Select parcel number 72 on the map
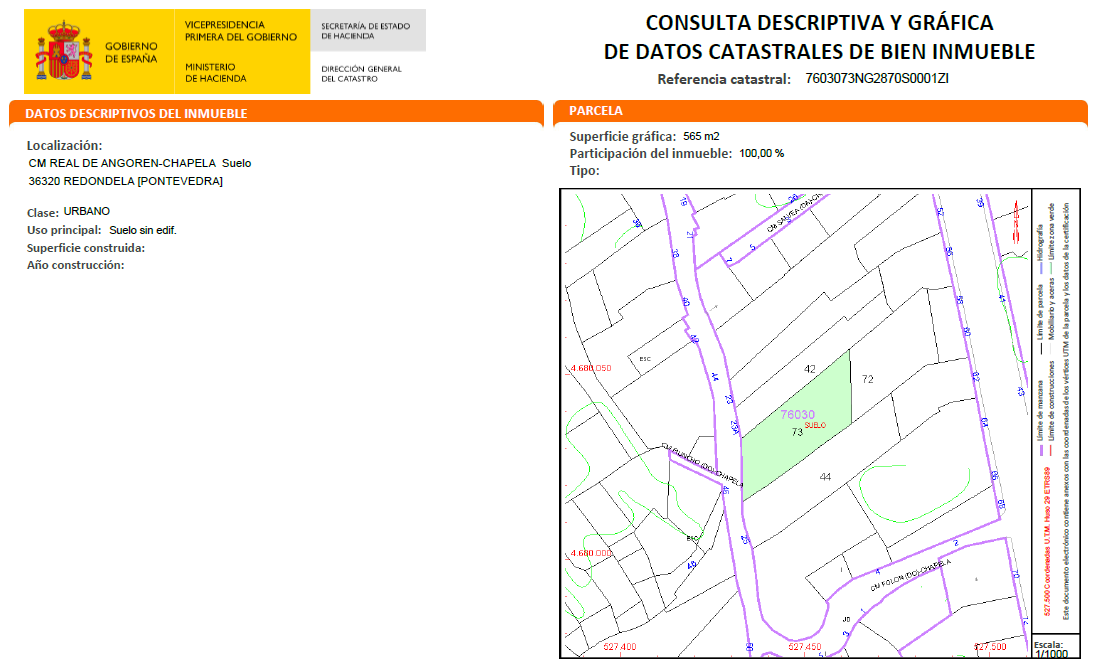This screenshot has height=667, width=1094. point(867,379)
